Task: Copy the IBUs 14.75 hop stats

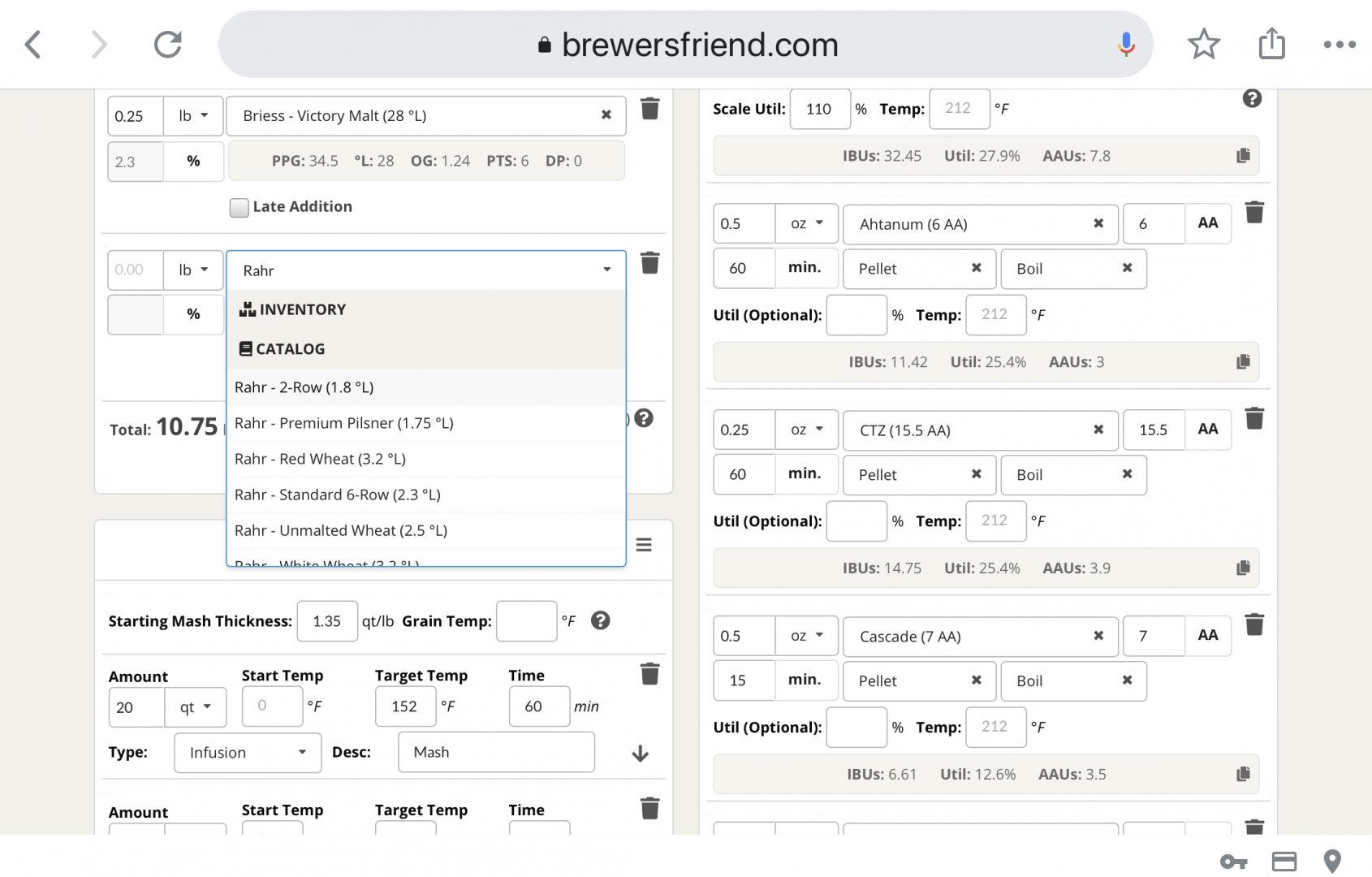Action: 1243,568
